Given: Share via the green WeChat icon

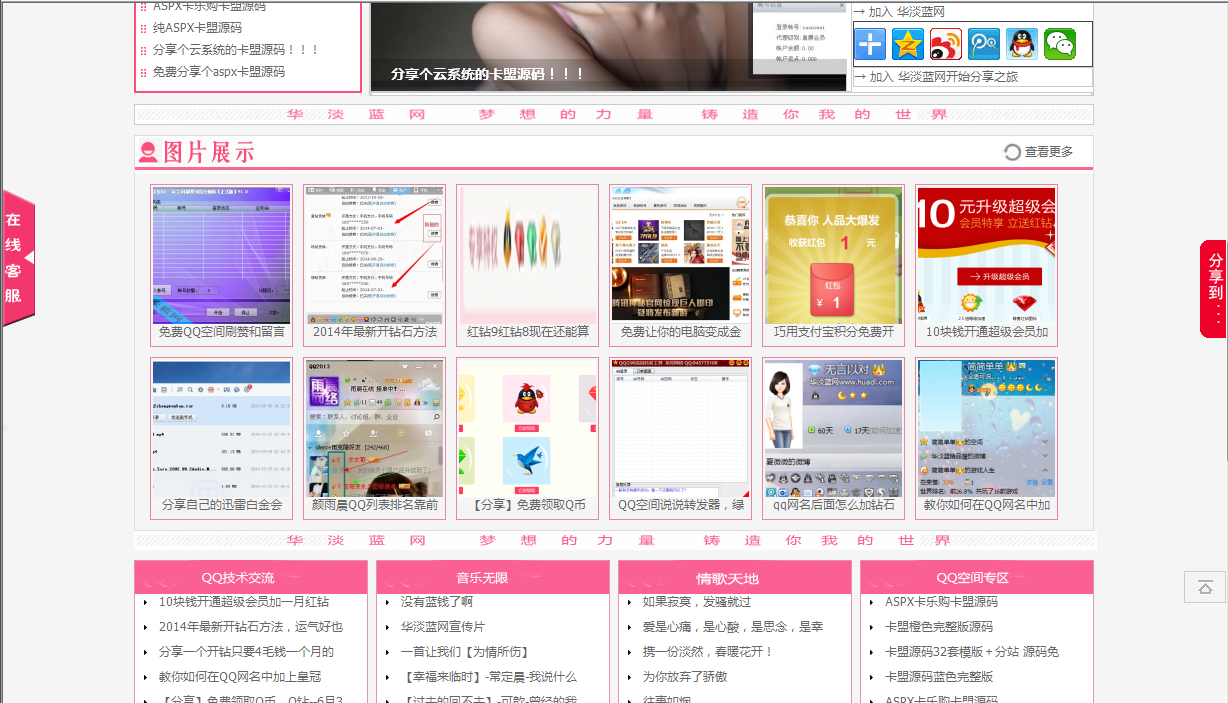Looking at the screenshot, I should 1060,44.
